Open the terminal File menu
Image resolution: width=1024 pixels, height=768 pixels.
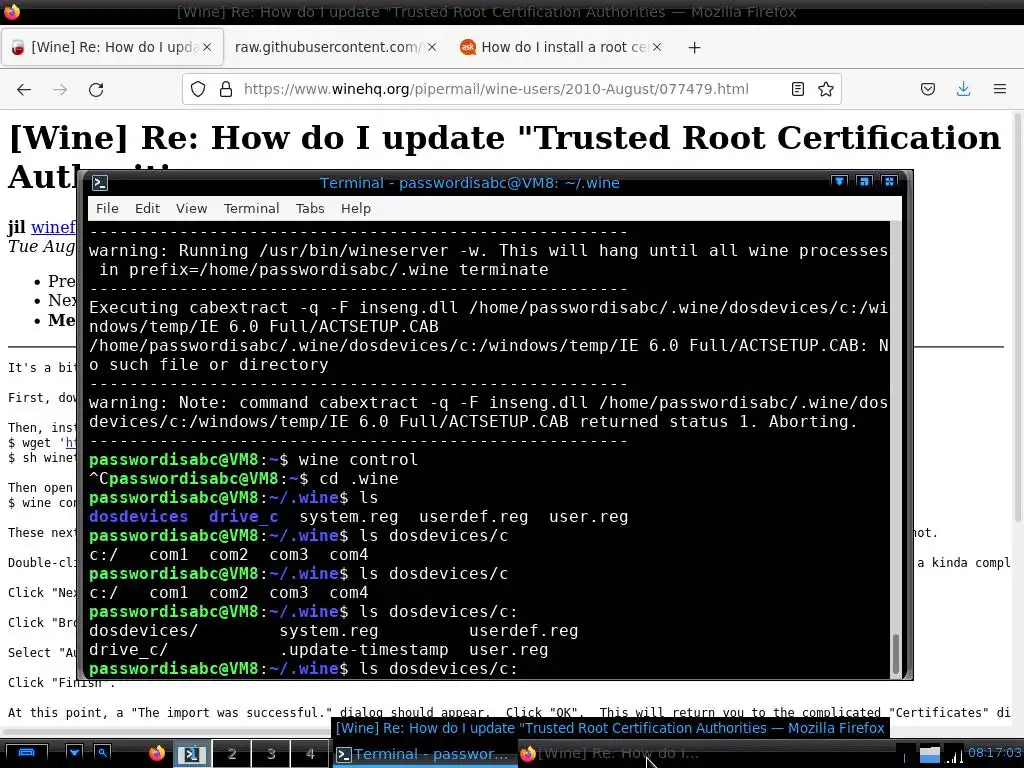click(107, 208)
